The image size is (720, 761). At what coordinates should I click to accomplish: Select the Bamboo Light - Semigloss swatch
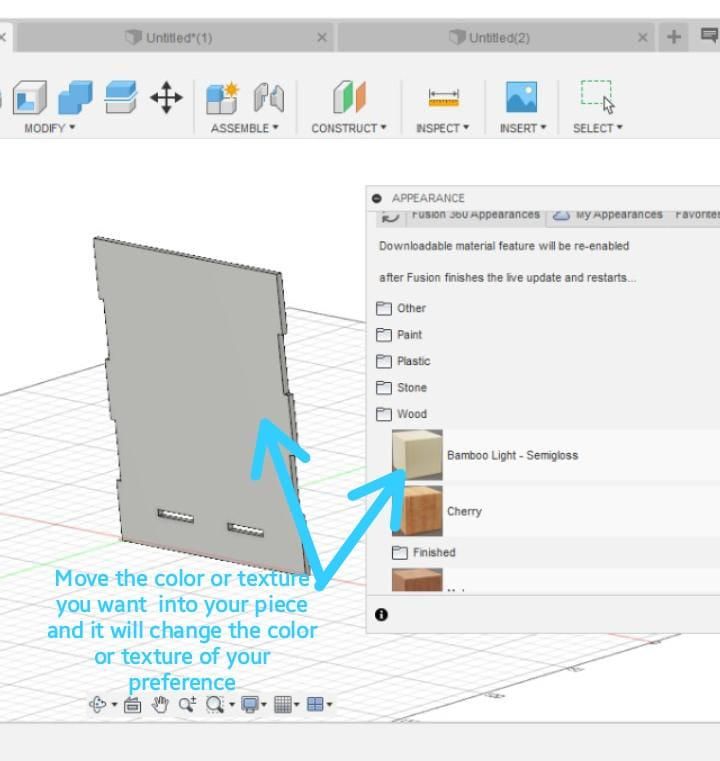(x=417, y=455)
